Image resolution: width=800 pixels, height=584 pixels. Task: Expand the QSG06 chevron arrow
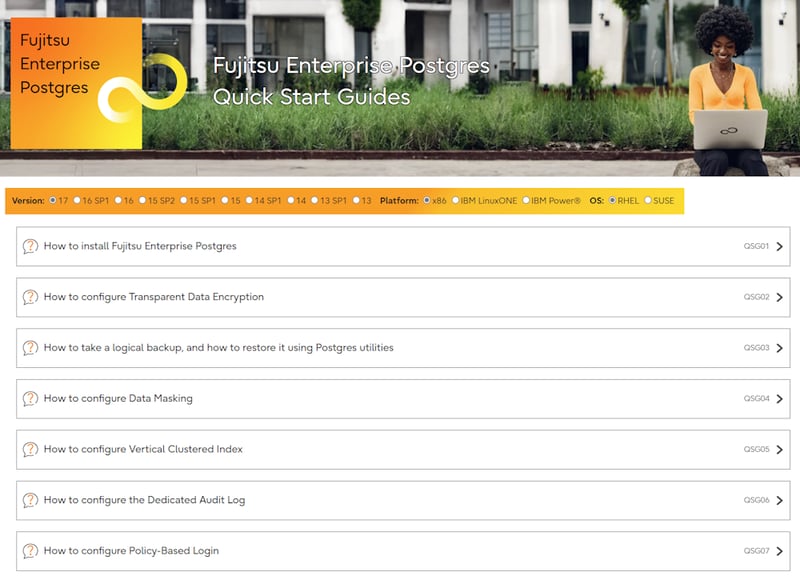(779, 500)
